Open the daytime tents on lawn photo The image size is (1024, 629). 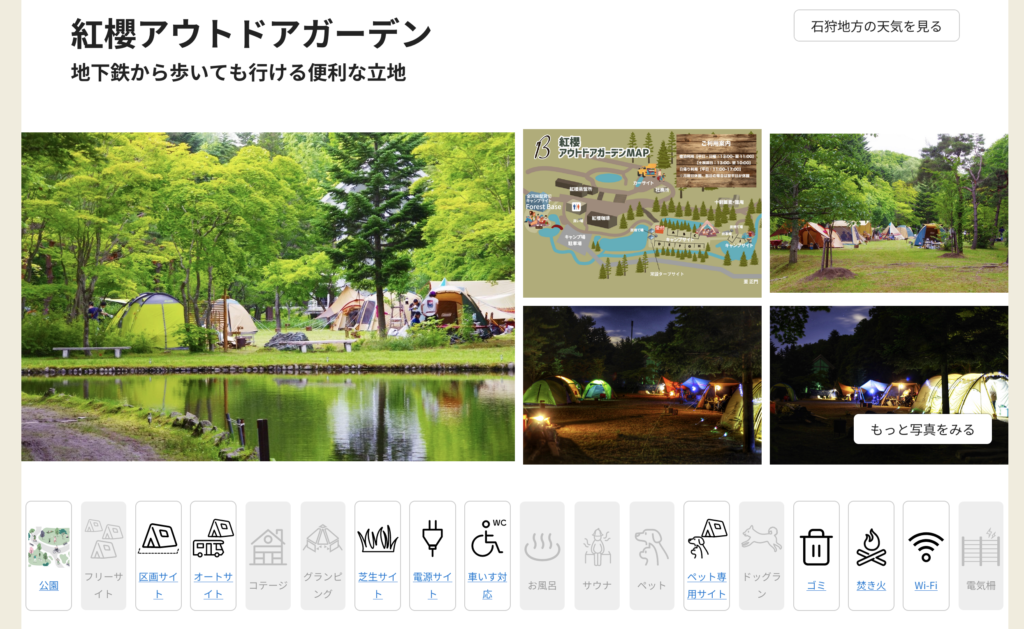888,213
